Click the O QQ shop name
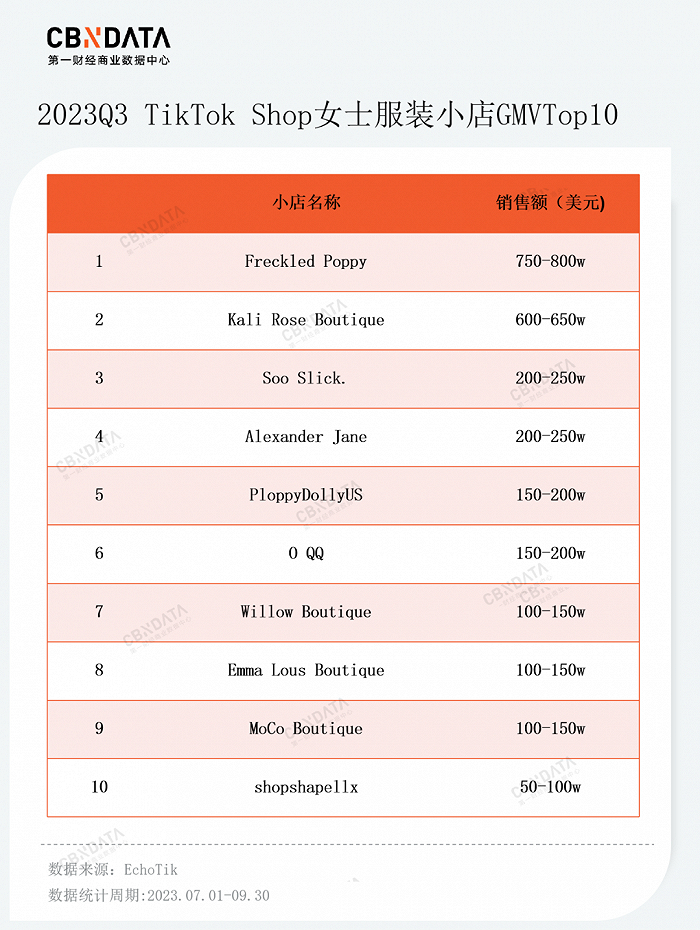This screenshot has height=930, width=700. pyautogui.click(x=306, y=553)
